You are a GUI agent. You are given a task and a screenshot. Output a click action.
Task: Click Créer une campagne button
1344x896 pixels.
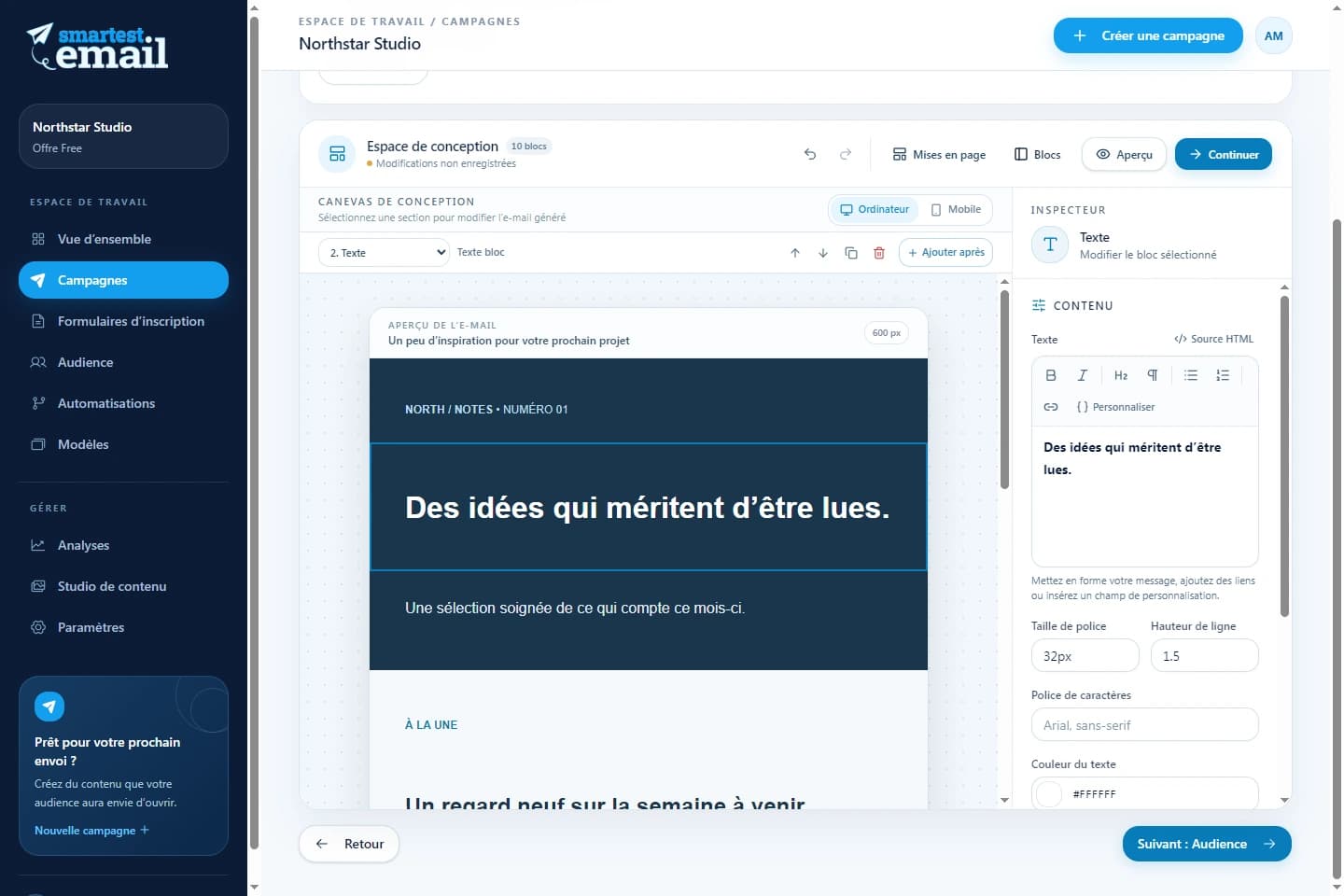(1148, 35)
